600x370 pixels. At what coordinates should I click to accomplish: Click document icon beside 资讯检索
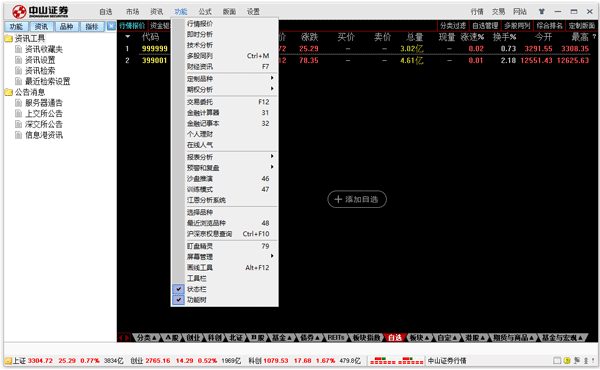18,71
